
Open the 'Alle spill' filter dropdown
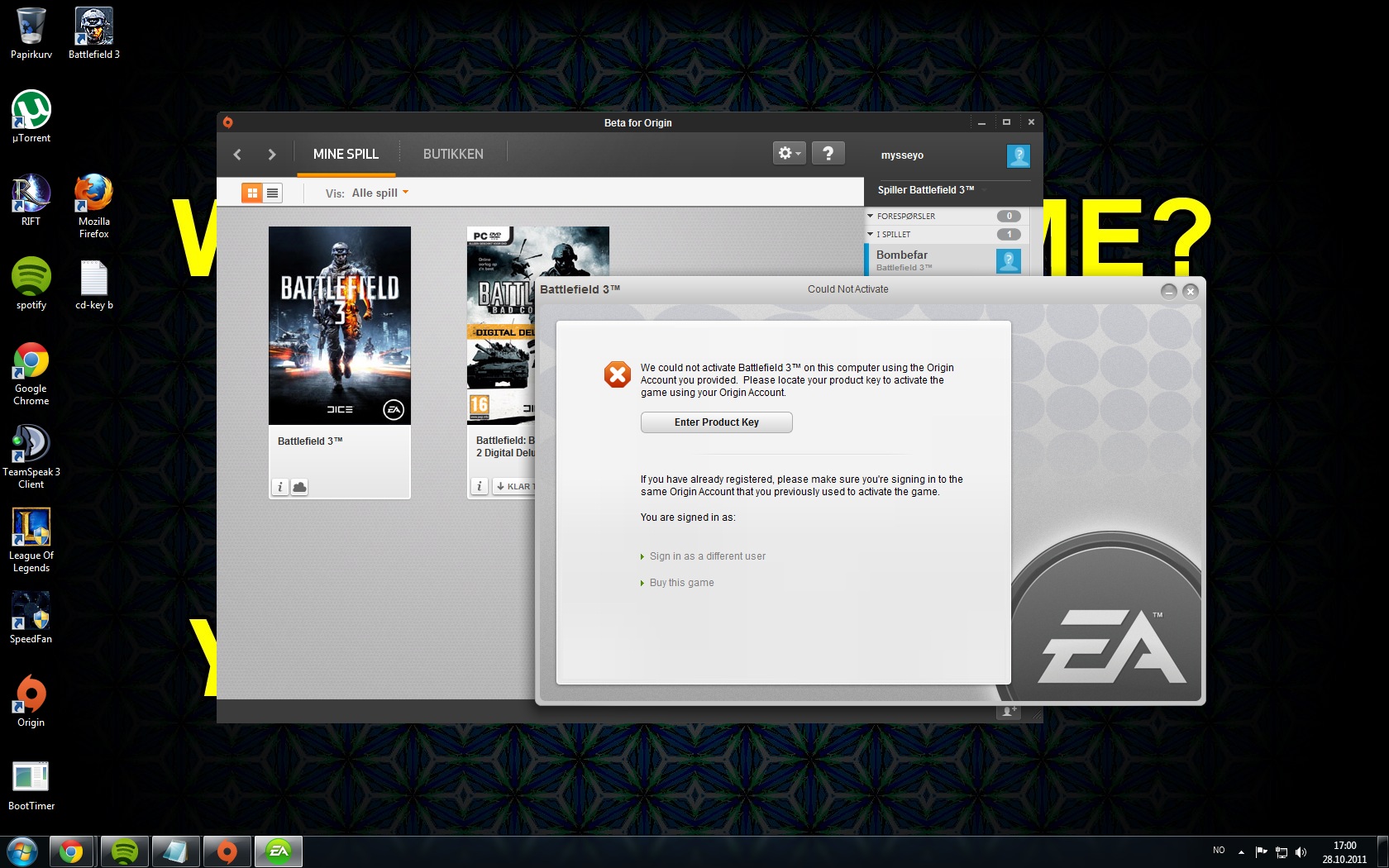point(380,193)
